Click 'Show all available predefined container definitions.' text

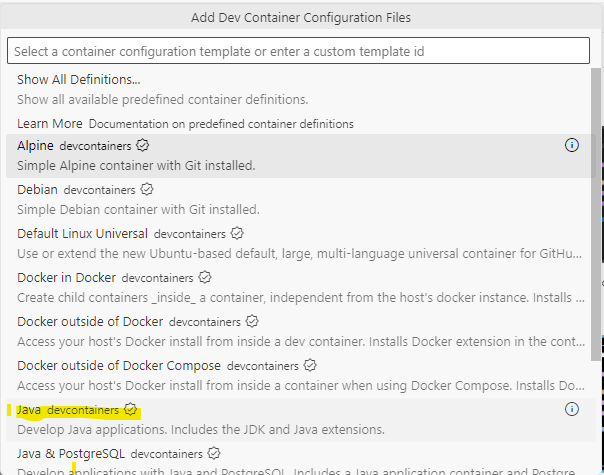pyautogui.click(x=163, y=99)
